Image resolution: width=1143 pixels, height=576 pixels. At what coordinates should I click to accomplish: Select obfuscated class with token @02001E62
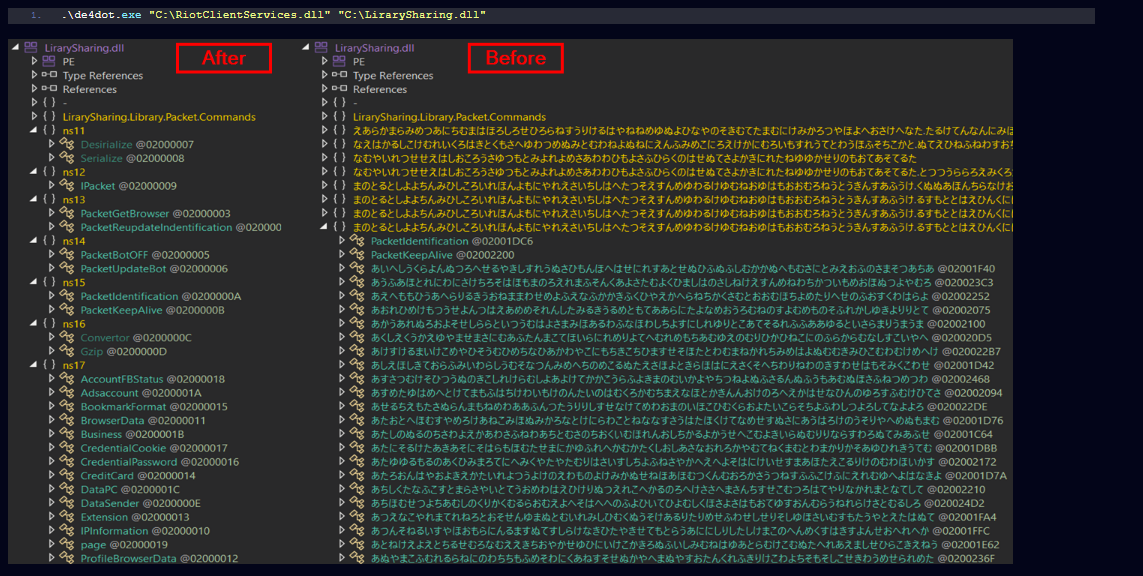(x=685, y=545)
